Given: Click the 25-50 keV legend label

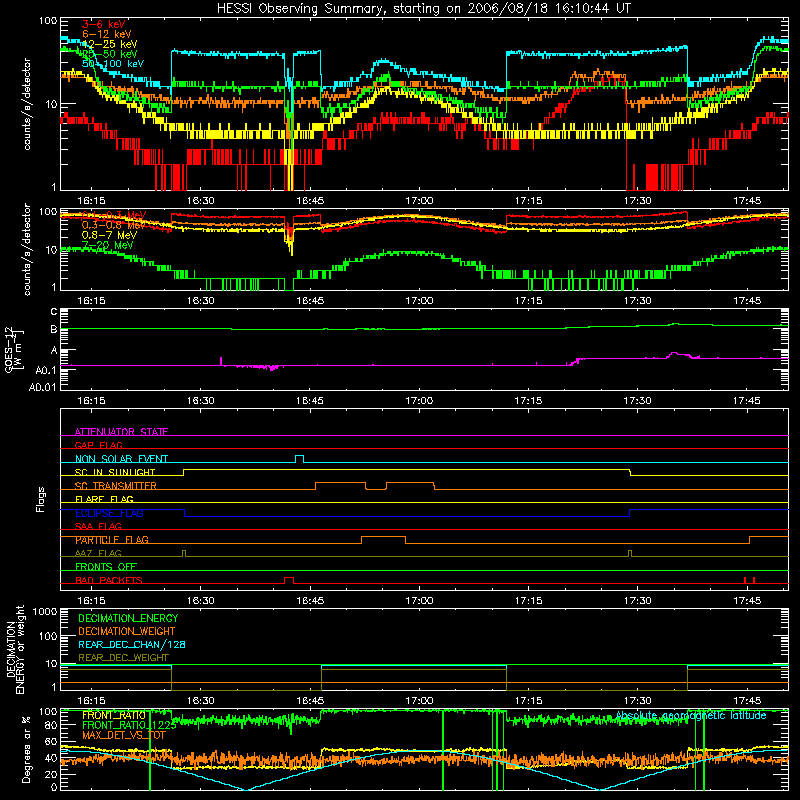Looking at the screenshot, I should 109,54.
